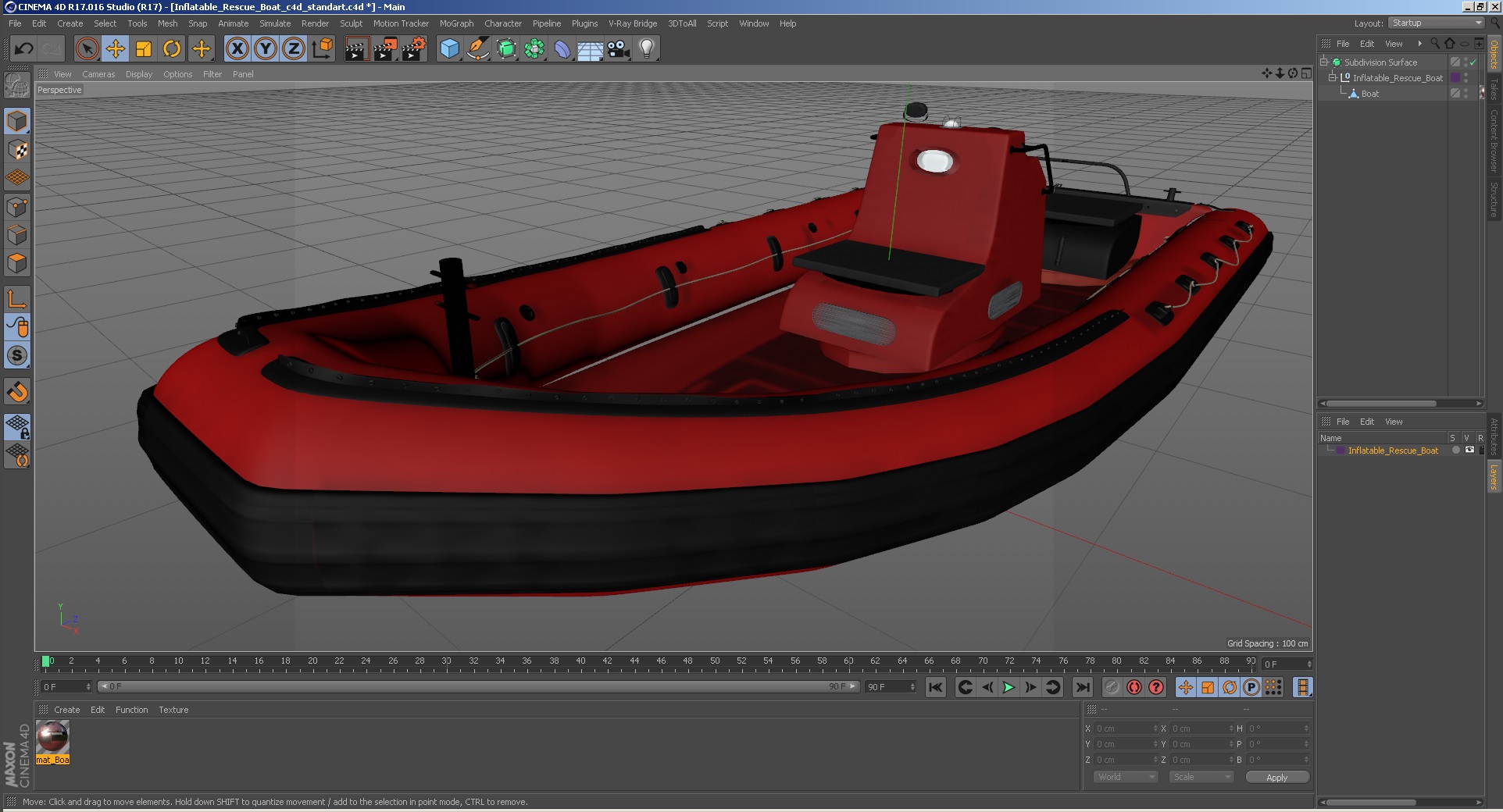Switch to Points mode
The height and width of the screenshot is (812, 1503).
click(17, 207)
